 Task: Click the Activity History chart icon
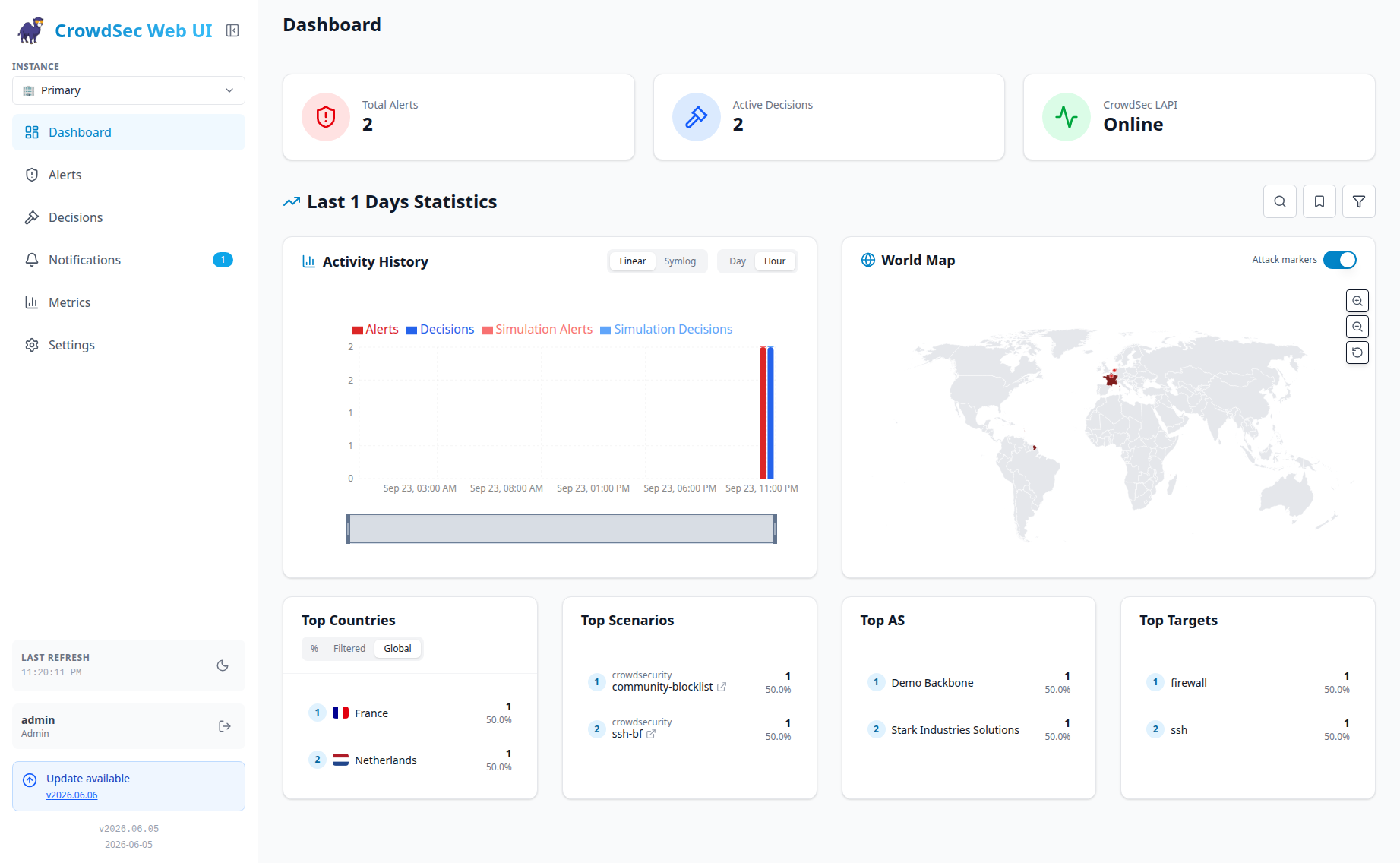[309, 261]
